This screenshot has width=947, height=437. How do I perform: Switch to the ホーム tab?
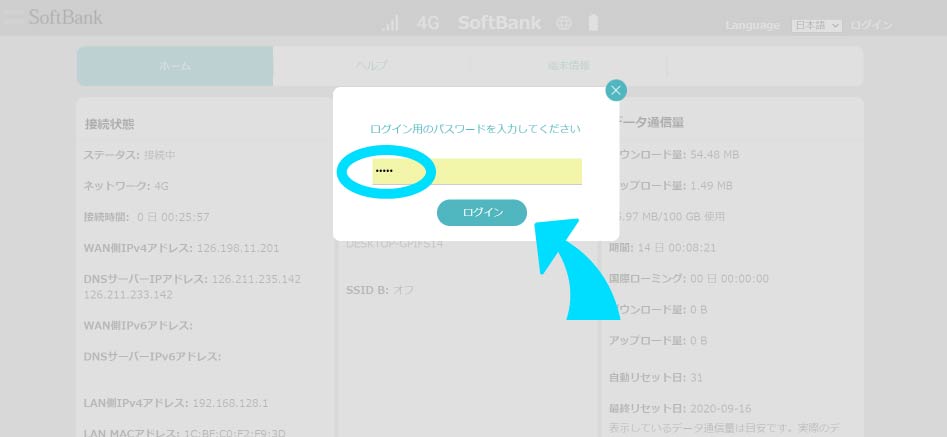click(175, 66)
